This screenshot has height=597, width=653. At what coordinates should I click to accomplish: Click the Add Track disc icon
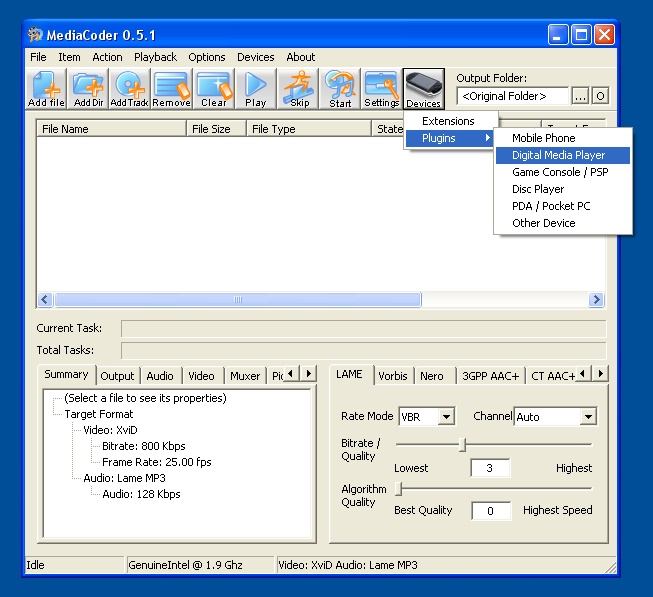tap(130, 89)
